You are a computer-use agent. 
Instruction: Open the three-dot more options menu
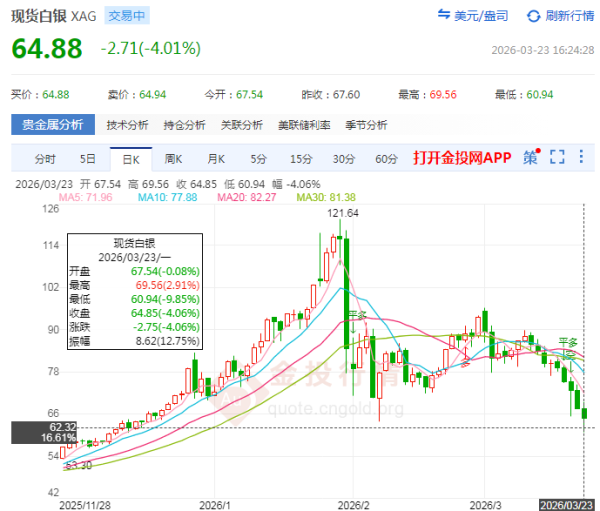pos(581,157)
